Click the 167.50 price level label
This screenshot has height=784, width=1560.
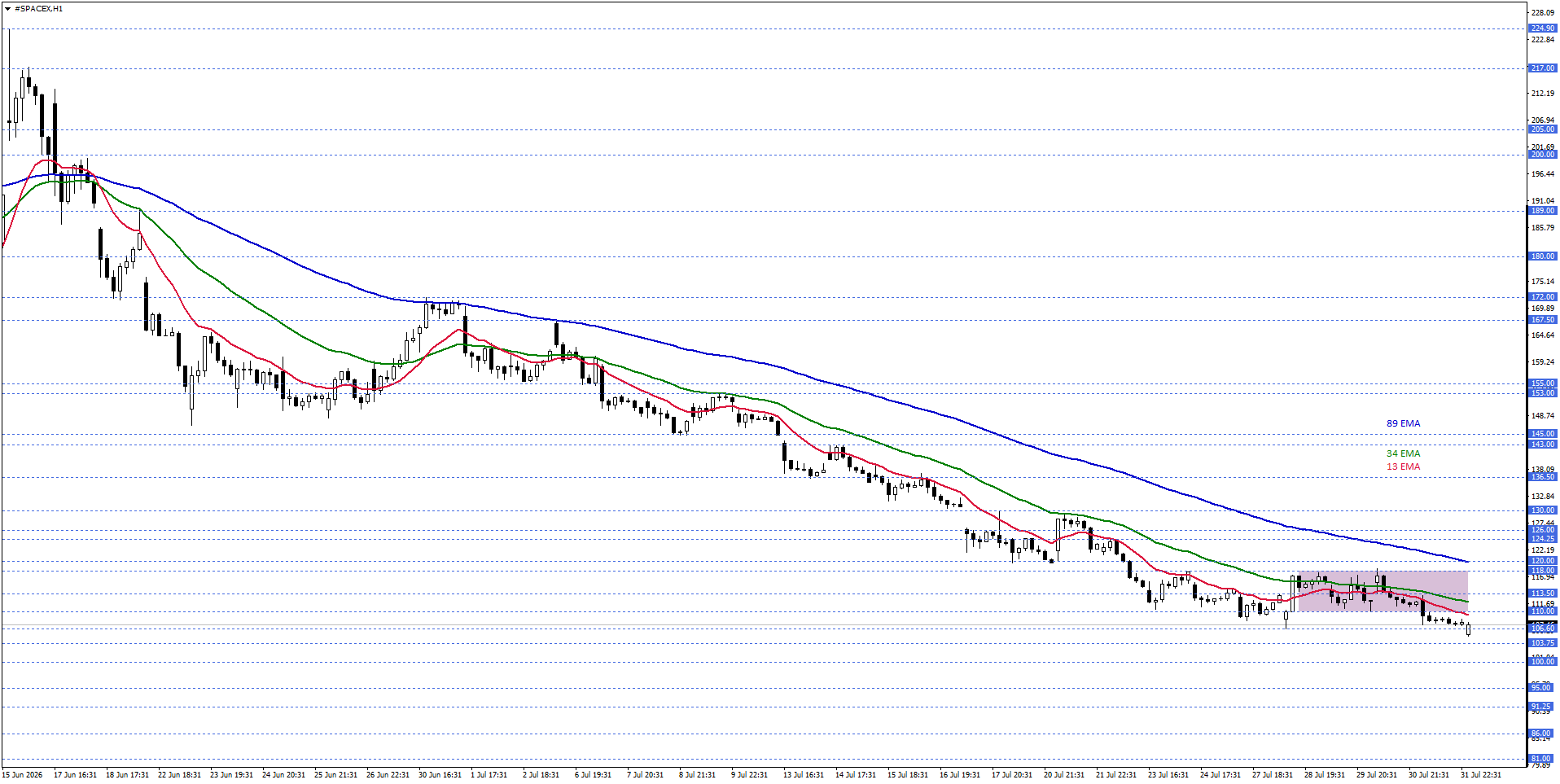pyautogui.click(x=1543, y=320)
